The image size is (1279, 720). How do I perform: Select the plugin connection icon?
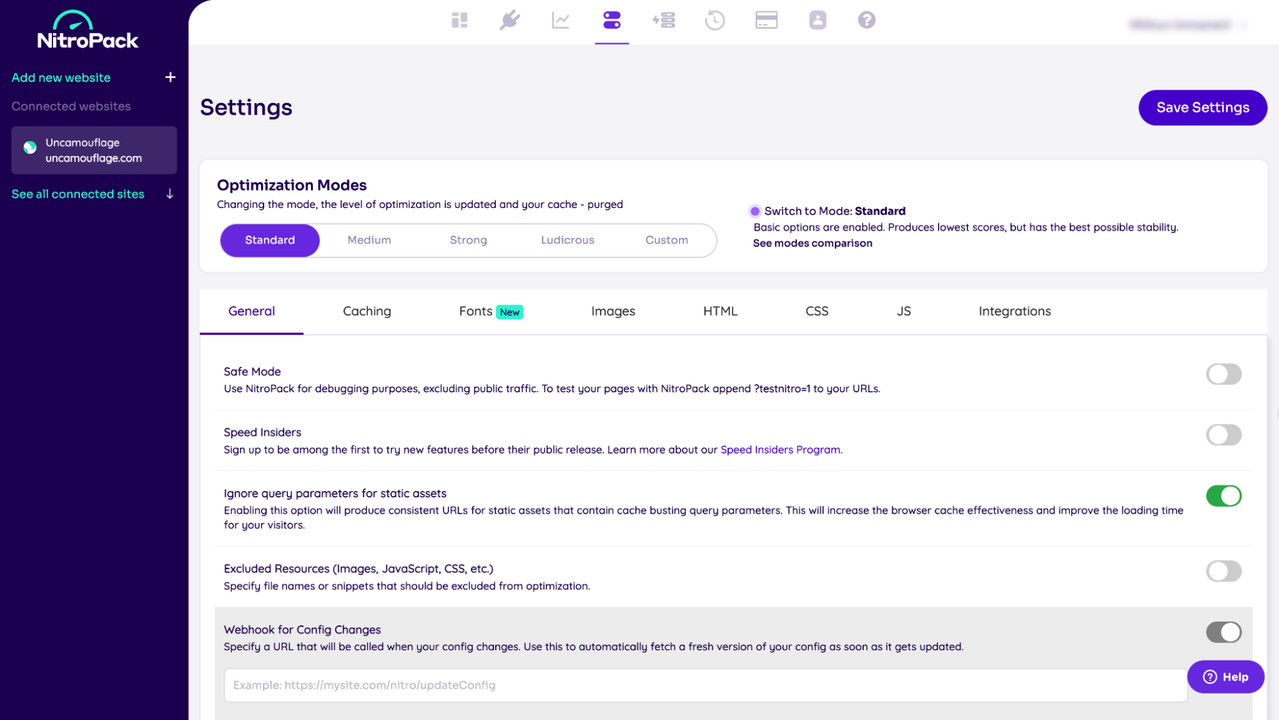(510, 20)
